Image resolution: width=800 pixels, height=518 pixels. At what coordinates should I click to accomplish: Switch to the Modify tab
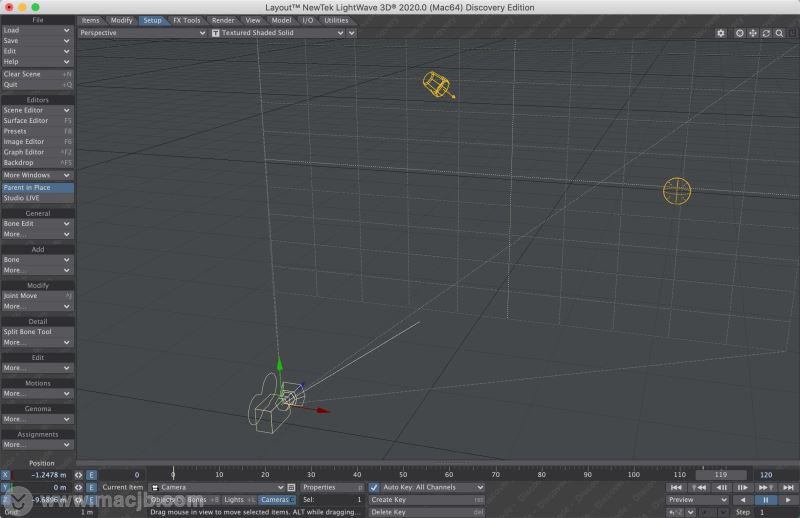121,20
